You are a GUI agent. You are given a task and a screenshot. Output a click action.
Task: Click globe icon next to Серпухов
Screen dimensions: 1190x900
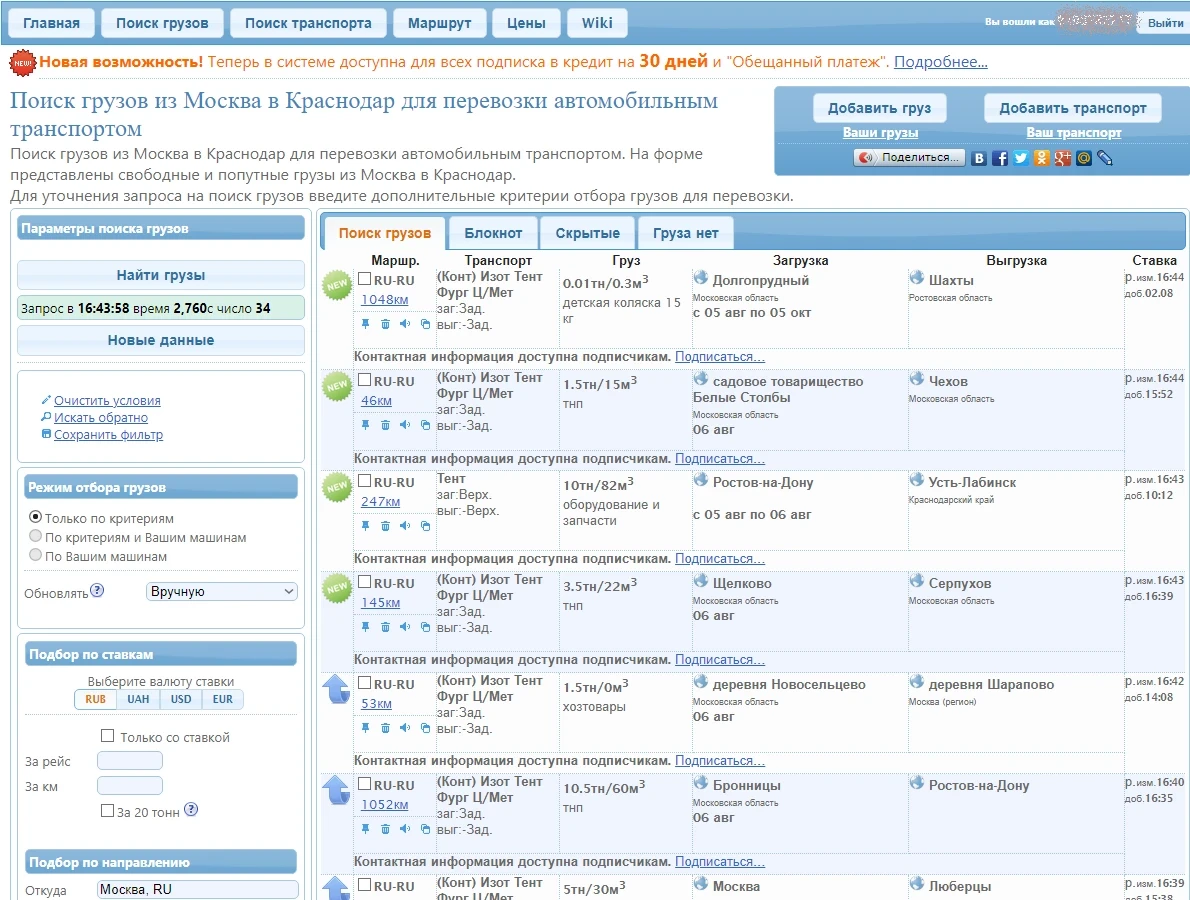(917, 581)
